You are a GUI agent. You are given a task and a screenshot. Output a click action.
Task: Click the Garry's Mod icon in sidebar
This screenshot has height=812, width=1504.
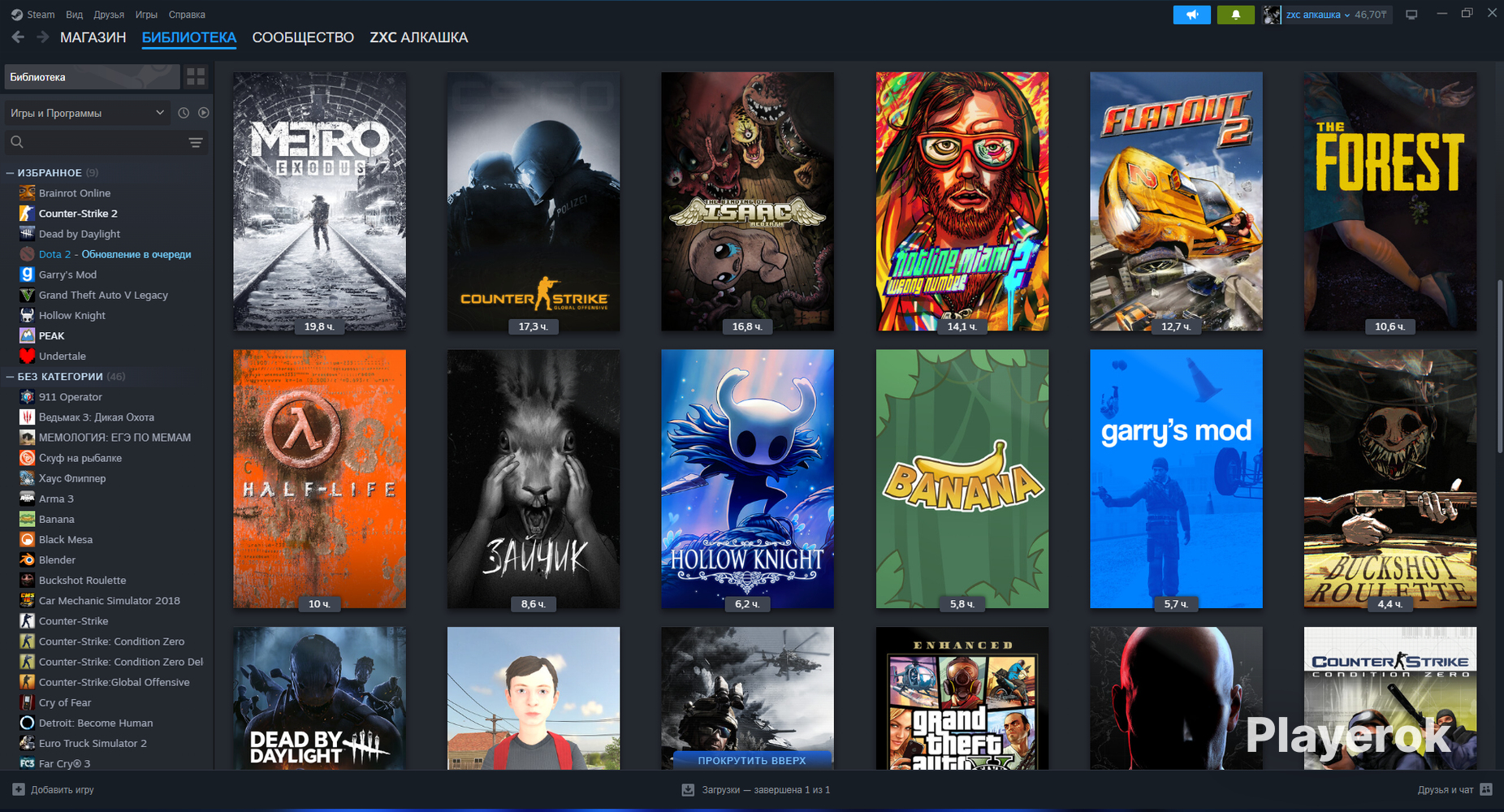27,274
